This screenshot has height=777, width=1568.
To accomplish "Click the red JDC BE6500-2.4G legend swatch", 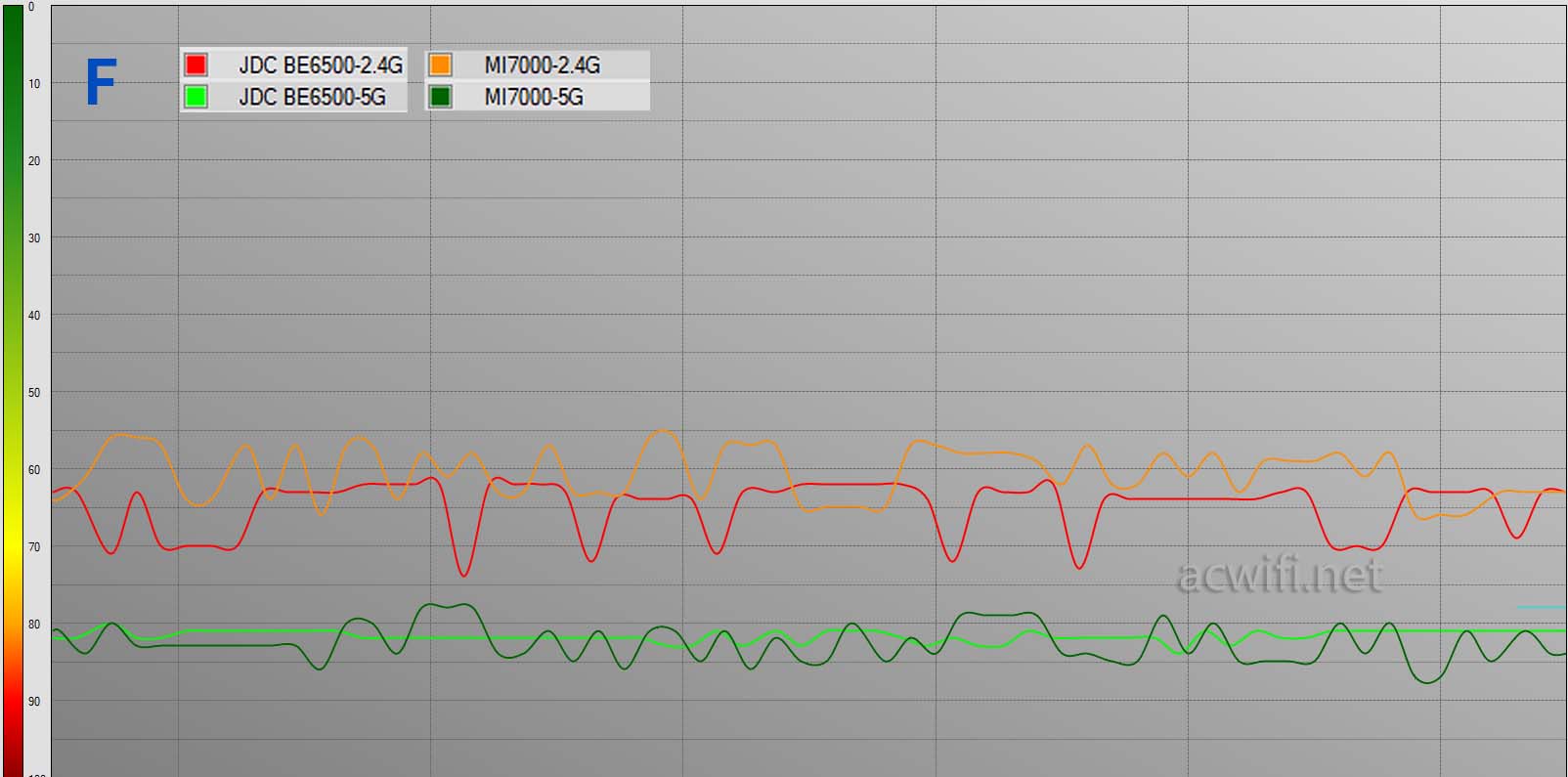I will point(196,65).
